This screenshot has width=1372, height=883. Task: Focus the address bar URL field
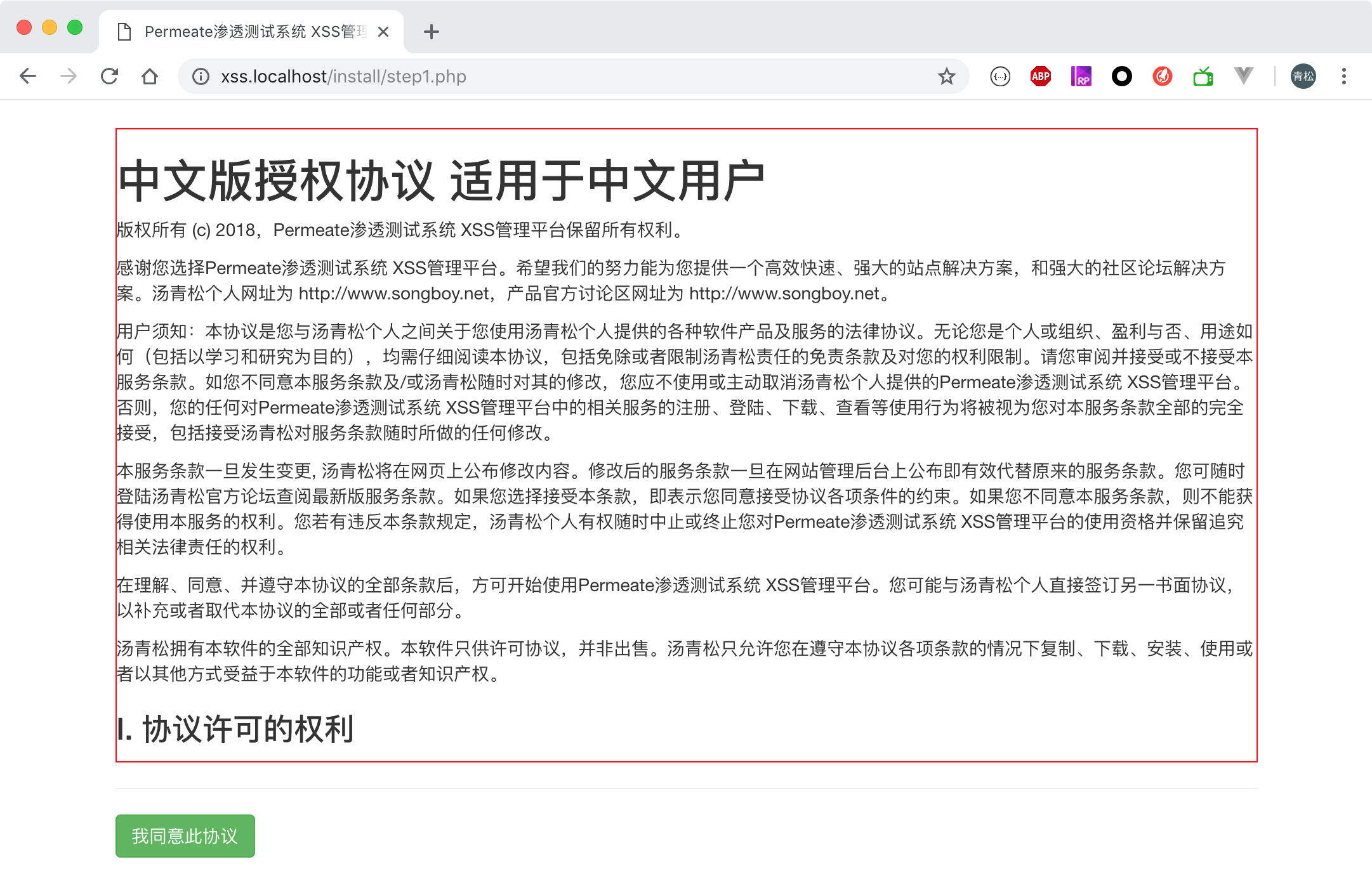click(x=571, y=77)
